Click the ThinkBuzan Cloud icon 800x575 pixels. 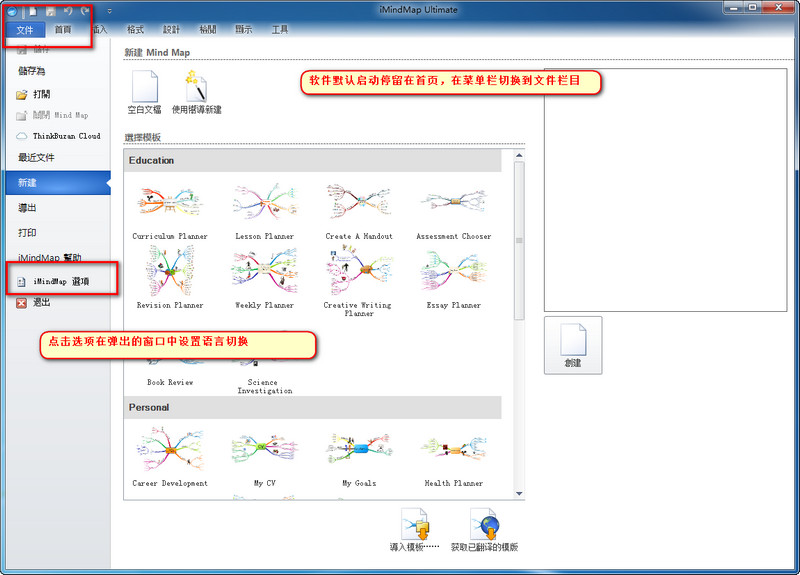point(21,136)
